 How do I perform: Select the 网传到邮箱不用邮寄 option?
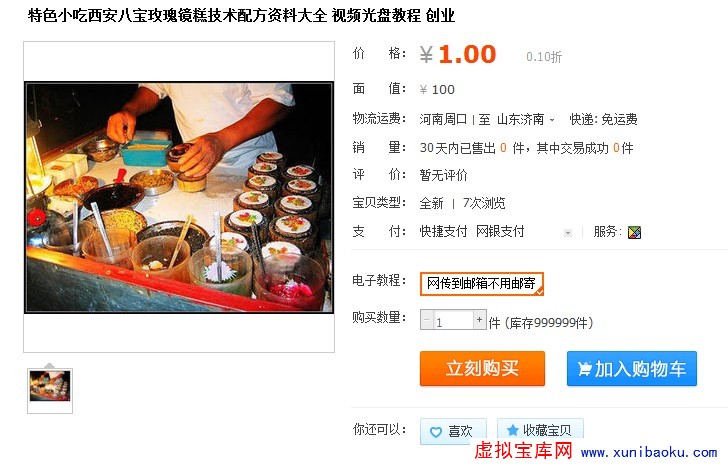(482, 284)
